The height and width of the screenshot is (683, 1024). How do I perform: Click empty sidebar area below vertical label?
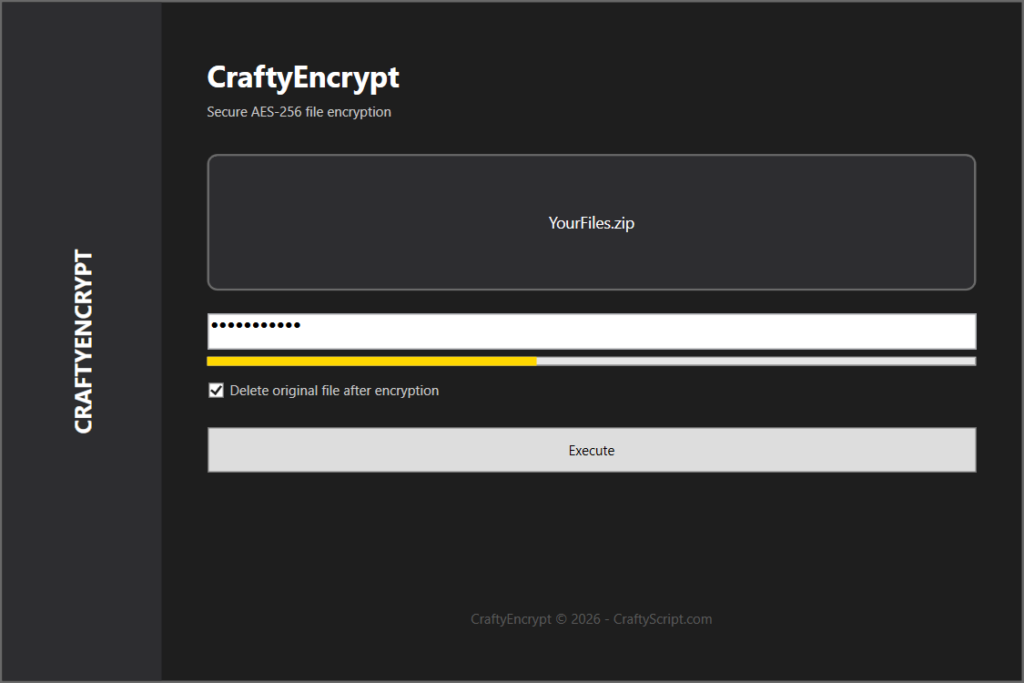point(81,560)
